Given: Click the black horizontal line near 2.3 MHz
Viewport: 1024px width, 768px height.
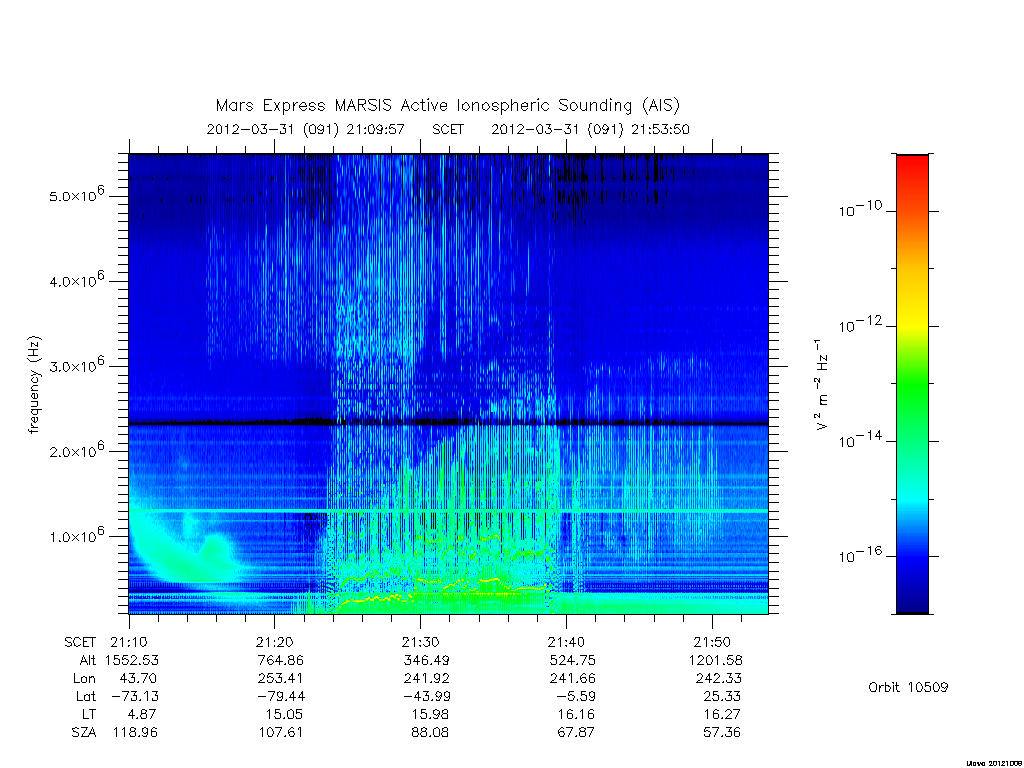Looking at the screenshot, I should point(448,423).
